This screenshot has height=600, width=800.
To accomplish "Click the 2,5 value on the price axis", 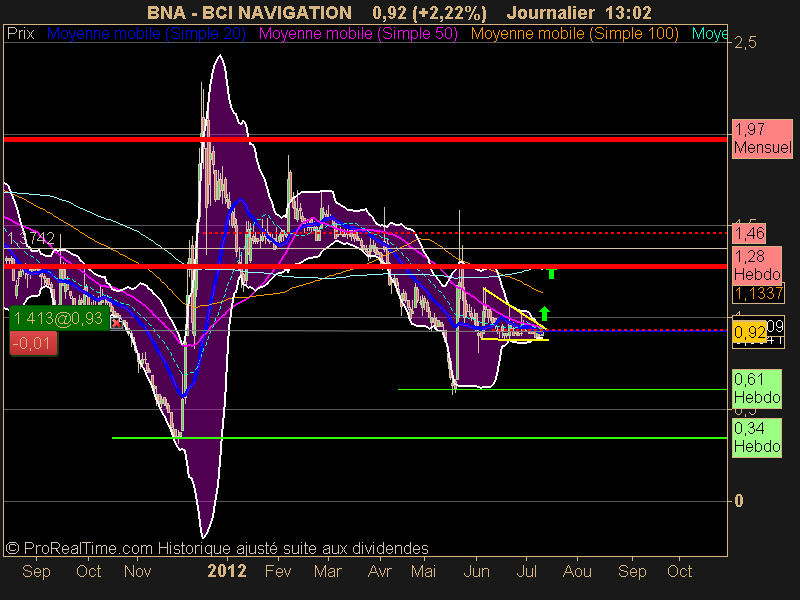I will pos(745,43).
